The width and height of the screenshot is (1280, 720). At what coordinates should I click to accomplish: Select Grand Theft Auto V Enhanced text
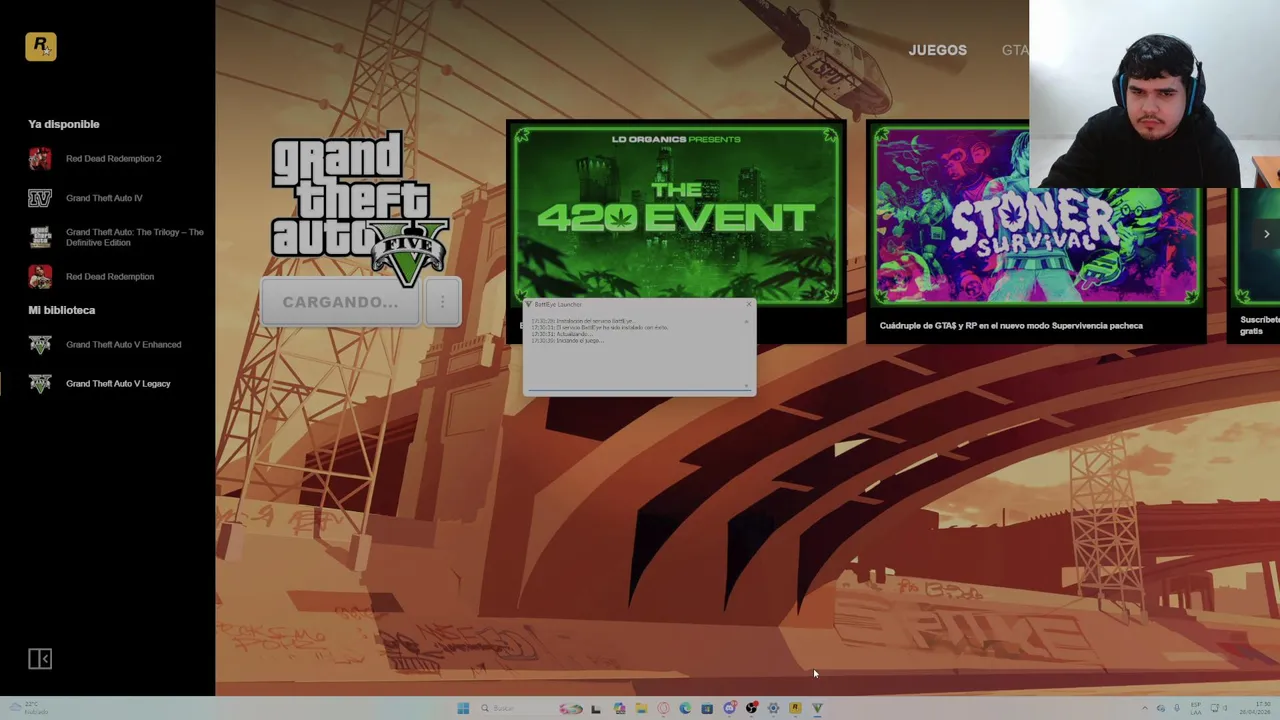[x=123, y=344]
